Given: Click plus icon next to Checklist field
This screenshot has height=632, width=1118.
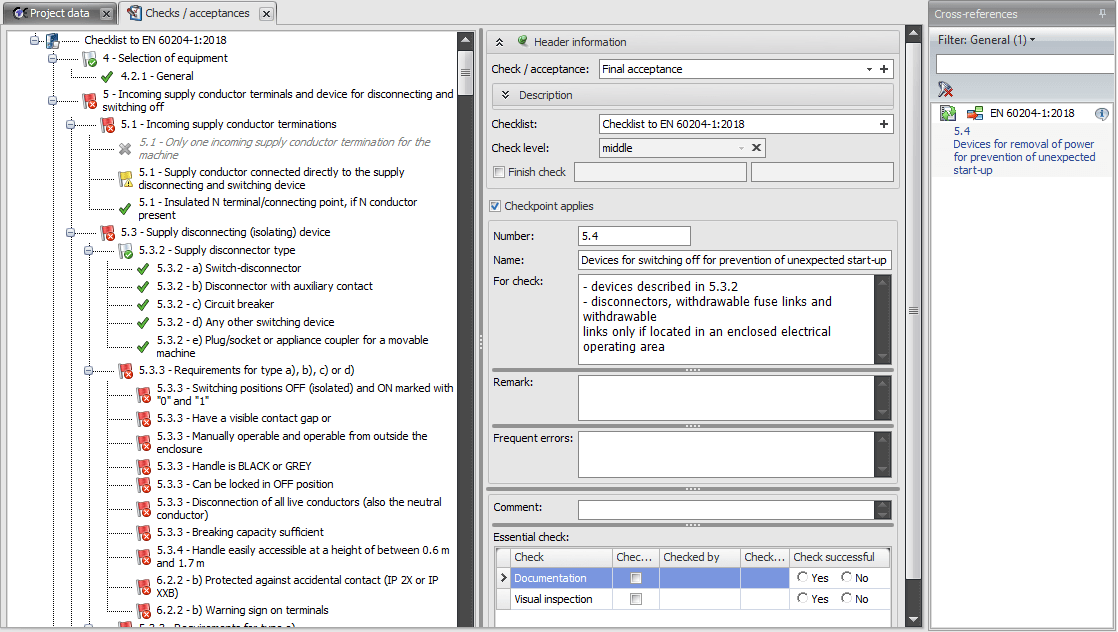Looking at the screenshot, I should pyautogui.click(x=884, y=124).
